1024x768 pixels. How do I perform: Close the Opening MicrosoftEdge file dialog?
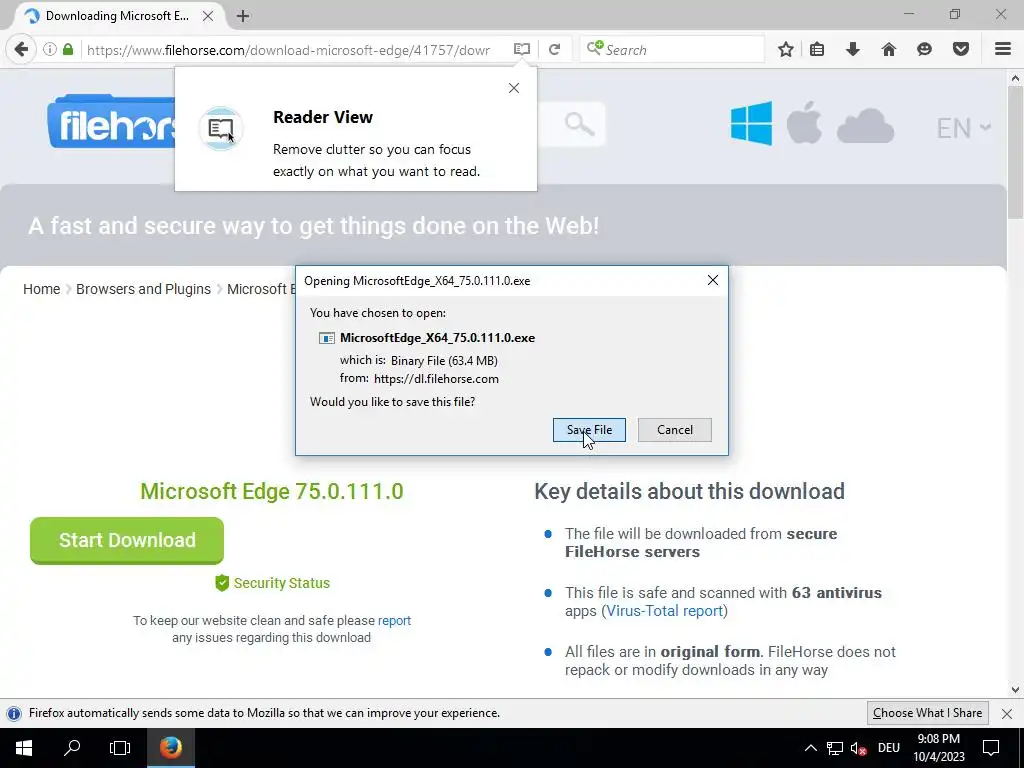click(713, 280)
